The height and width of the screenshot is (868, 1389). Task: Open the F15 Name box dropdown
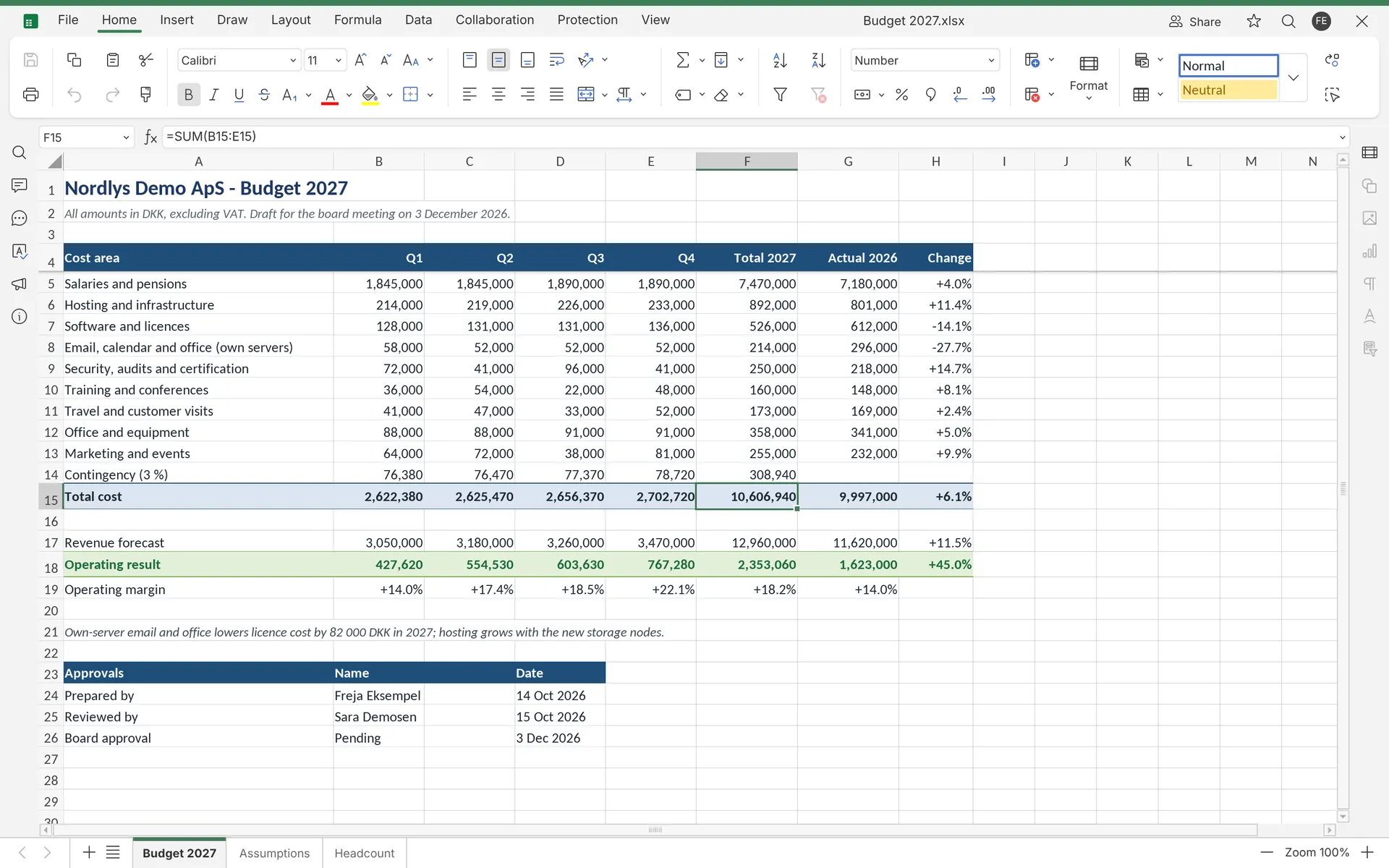tap(126, 137)
